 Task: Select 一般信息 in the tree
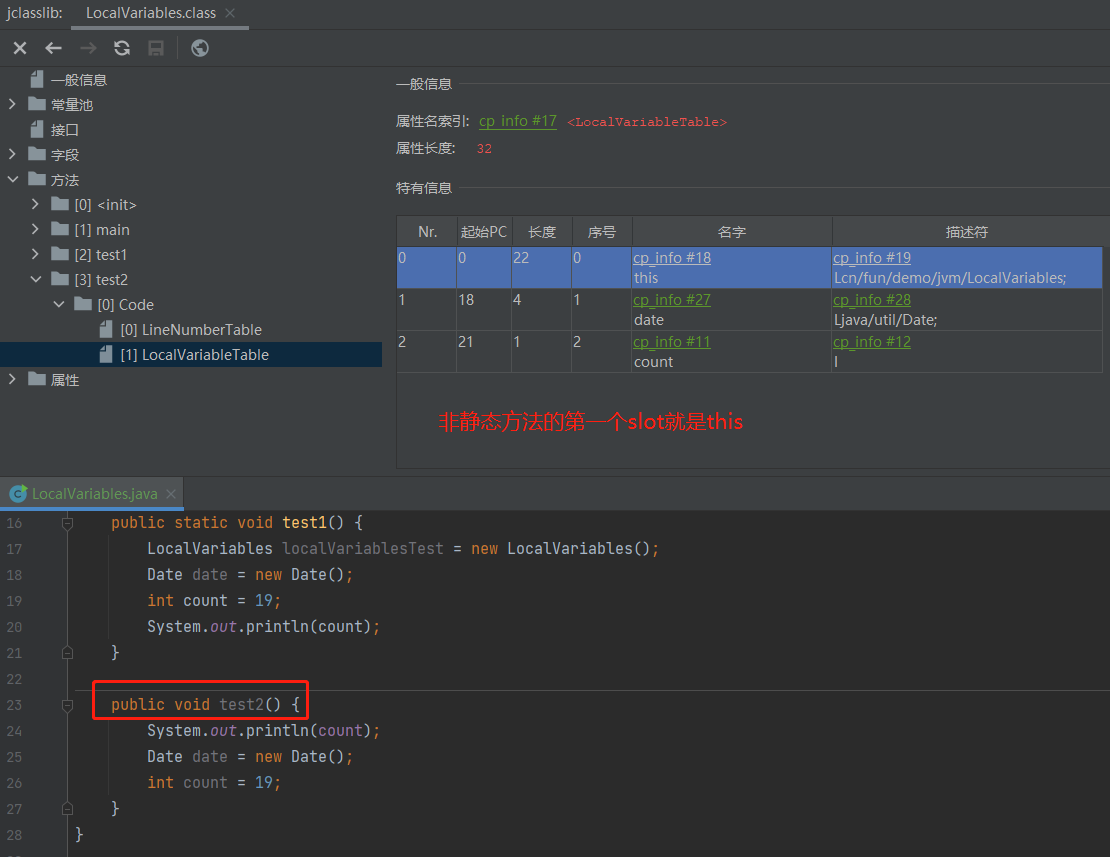pos(79,80)
